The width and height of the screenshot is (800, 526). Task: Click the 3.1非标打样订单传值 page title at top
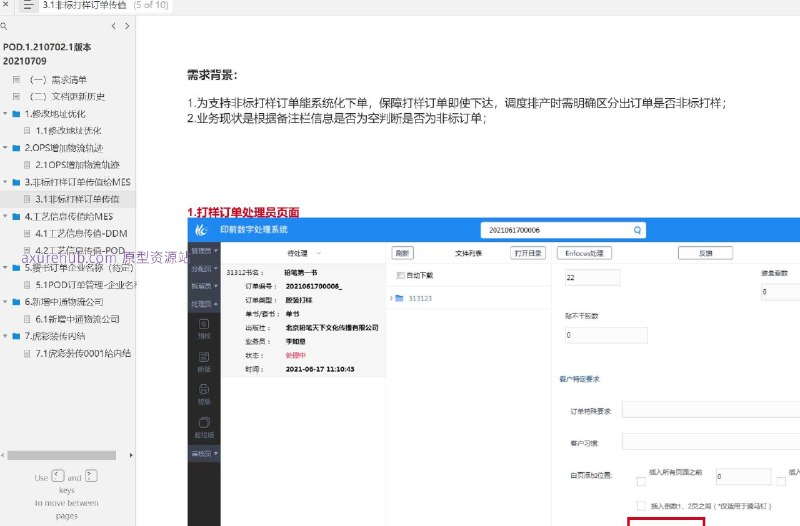click(x=84, y=5)
